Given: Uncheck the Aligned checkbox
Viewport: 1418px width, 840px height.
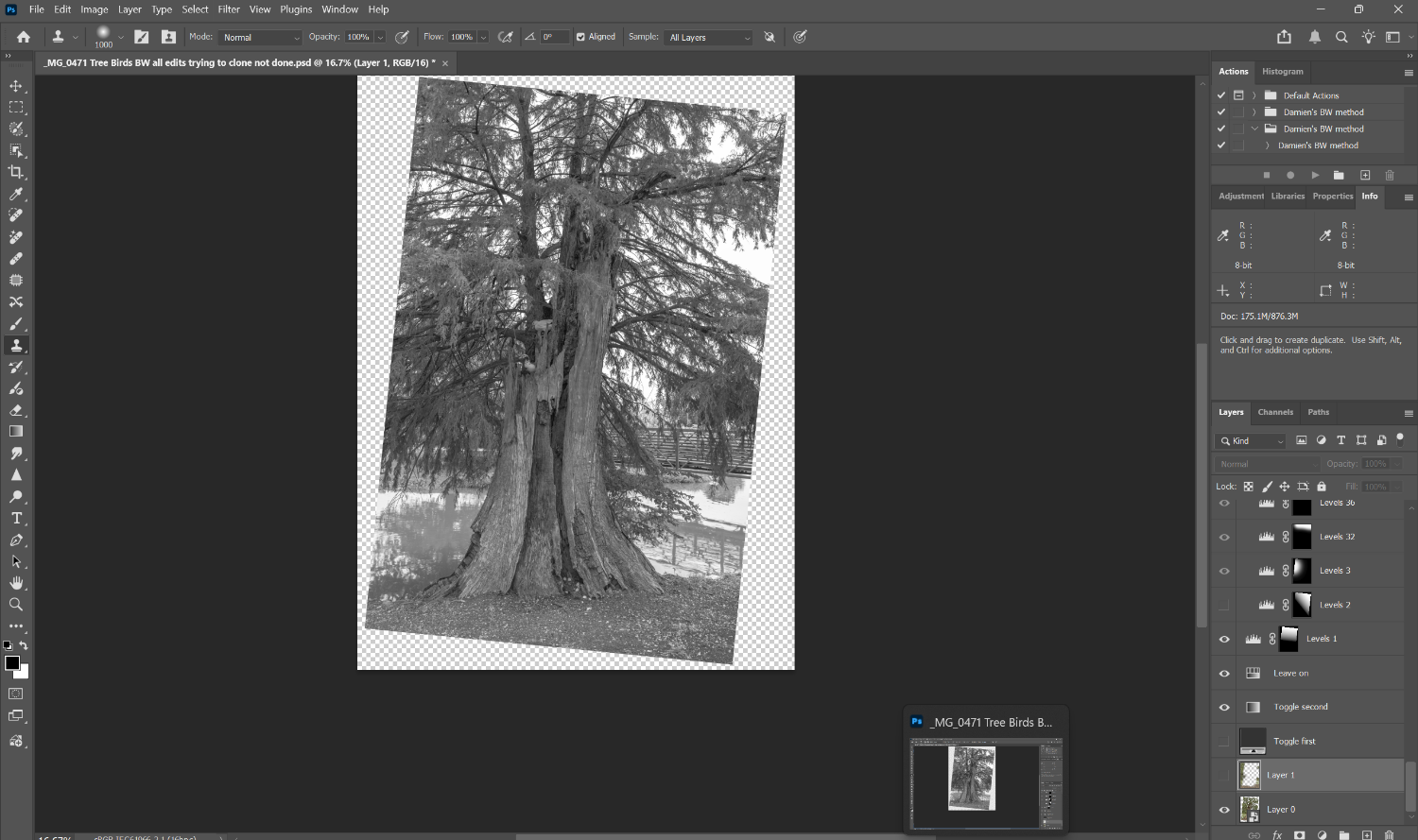Looking at the screenshot, I should click(580, 37).
